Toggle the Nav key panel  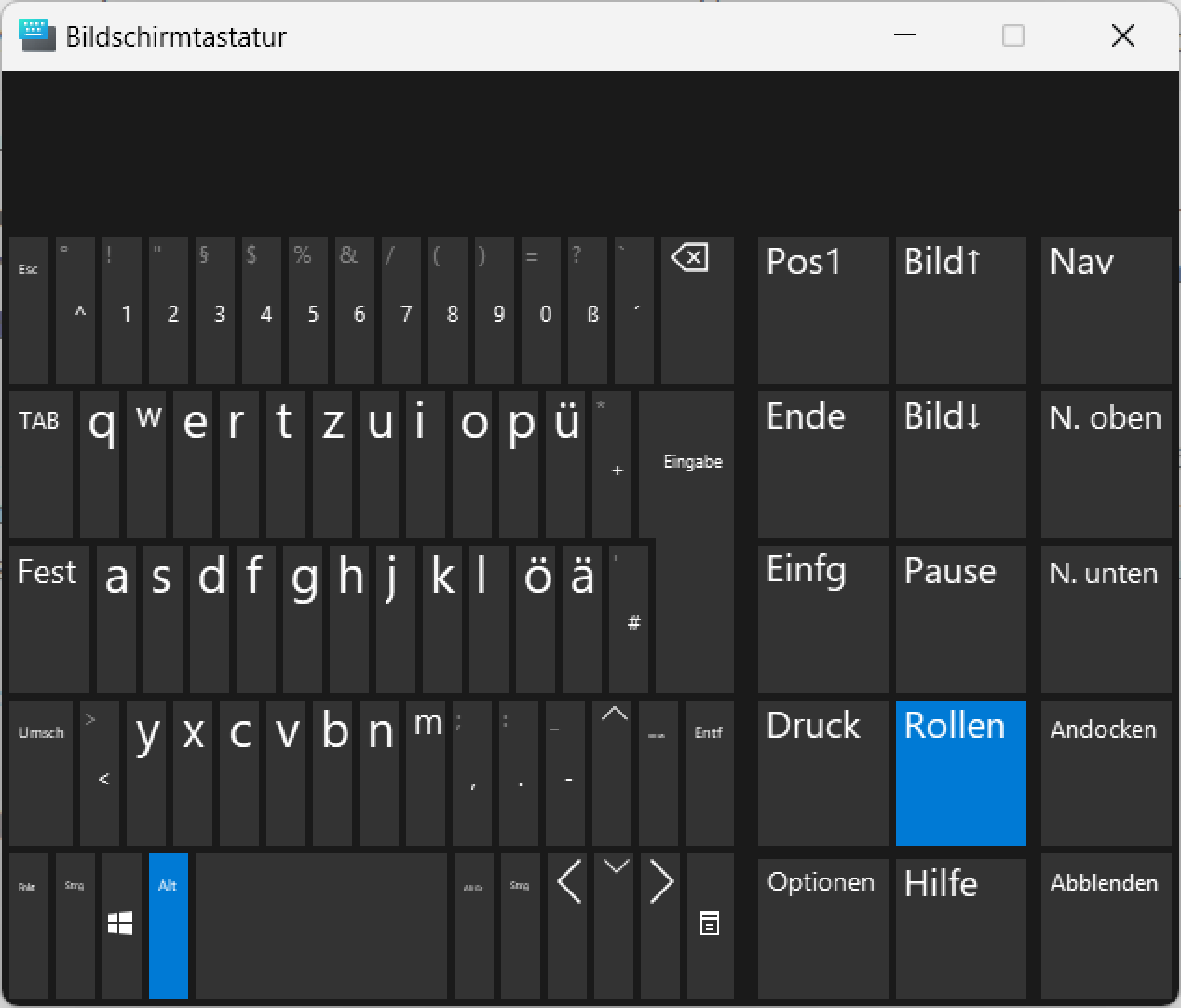click(x=1106, y=310)
